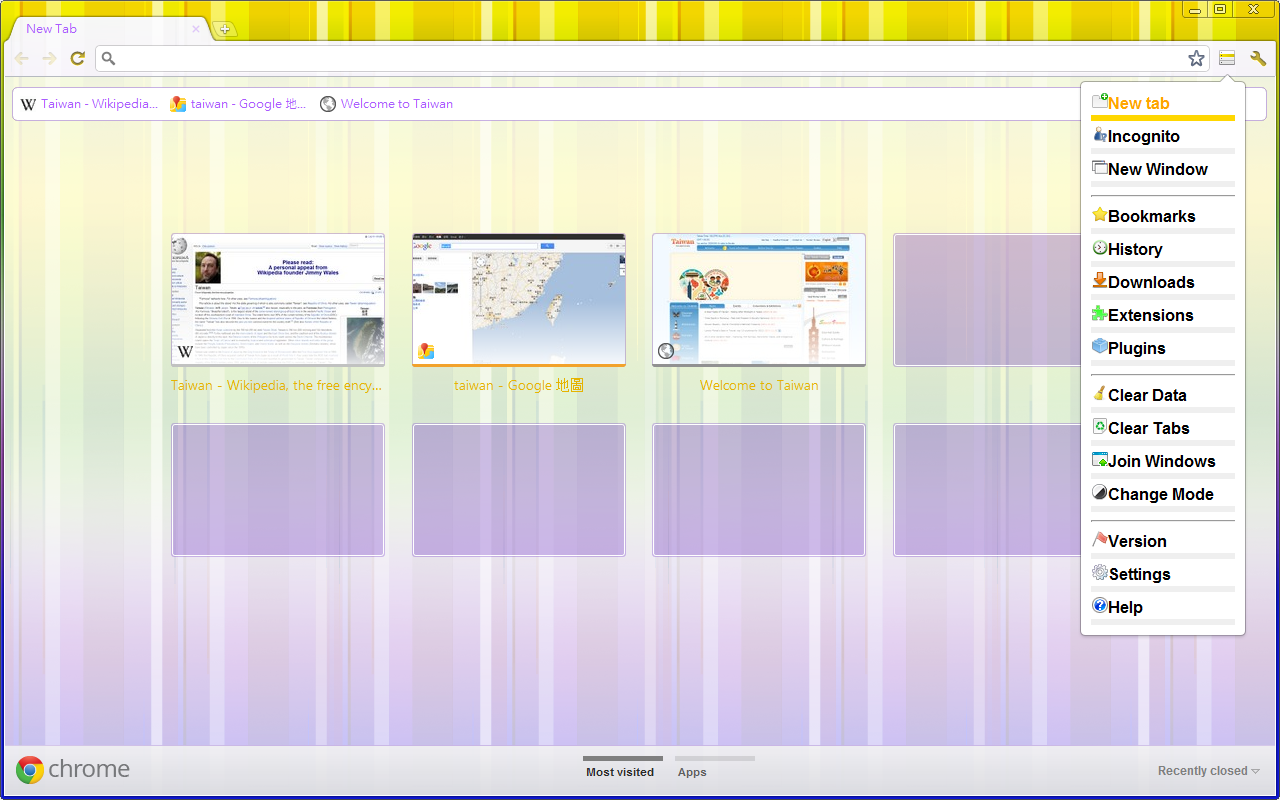Click the 'taiwan - Google 地圖' caption

[x=519, y=386]
